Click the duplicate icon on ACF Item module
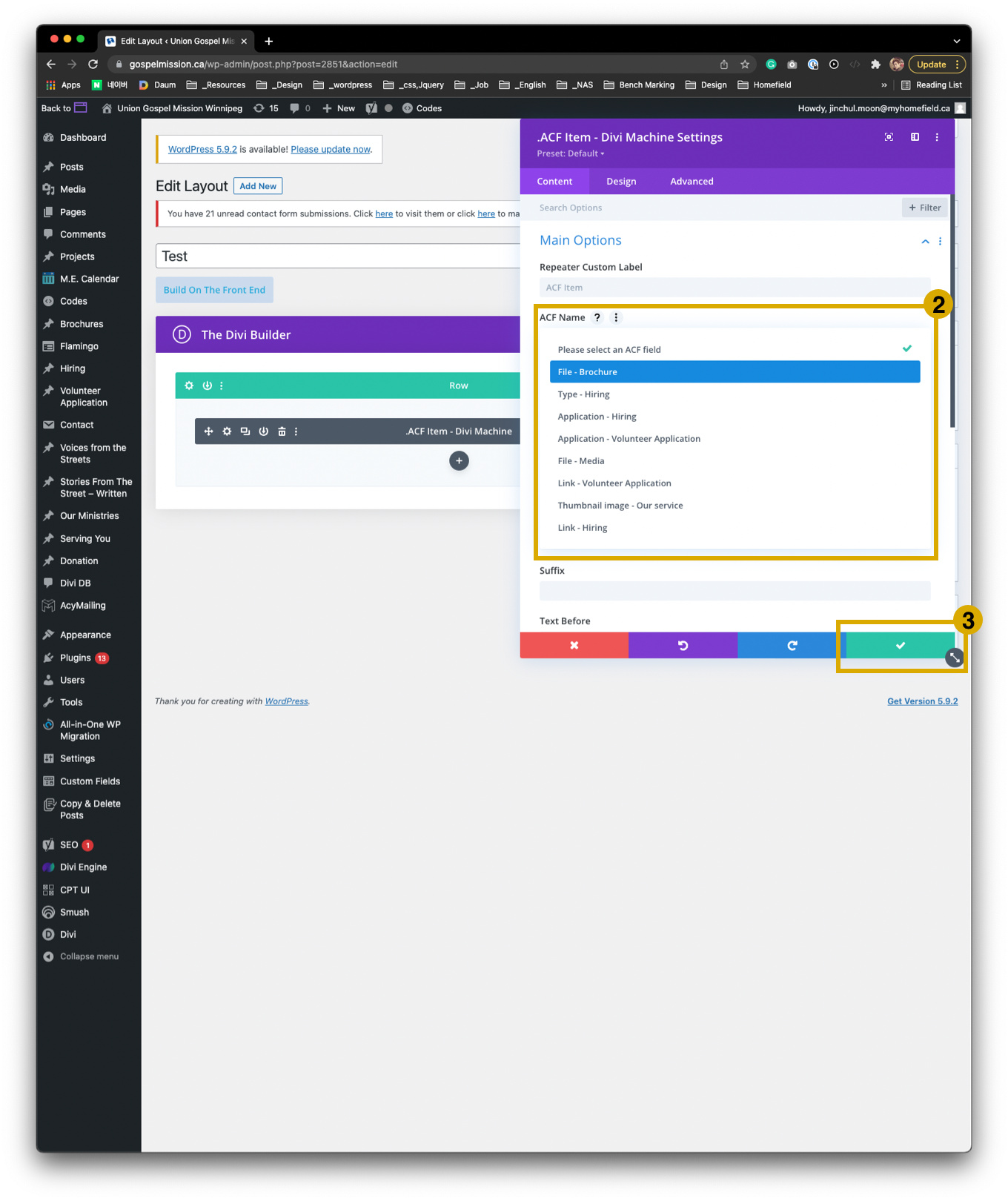Viewport: 1008px width, 1201px height. click(245, 431)
